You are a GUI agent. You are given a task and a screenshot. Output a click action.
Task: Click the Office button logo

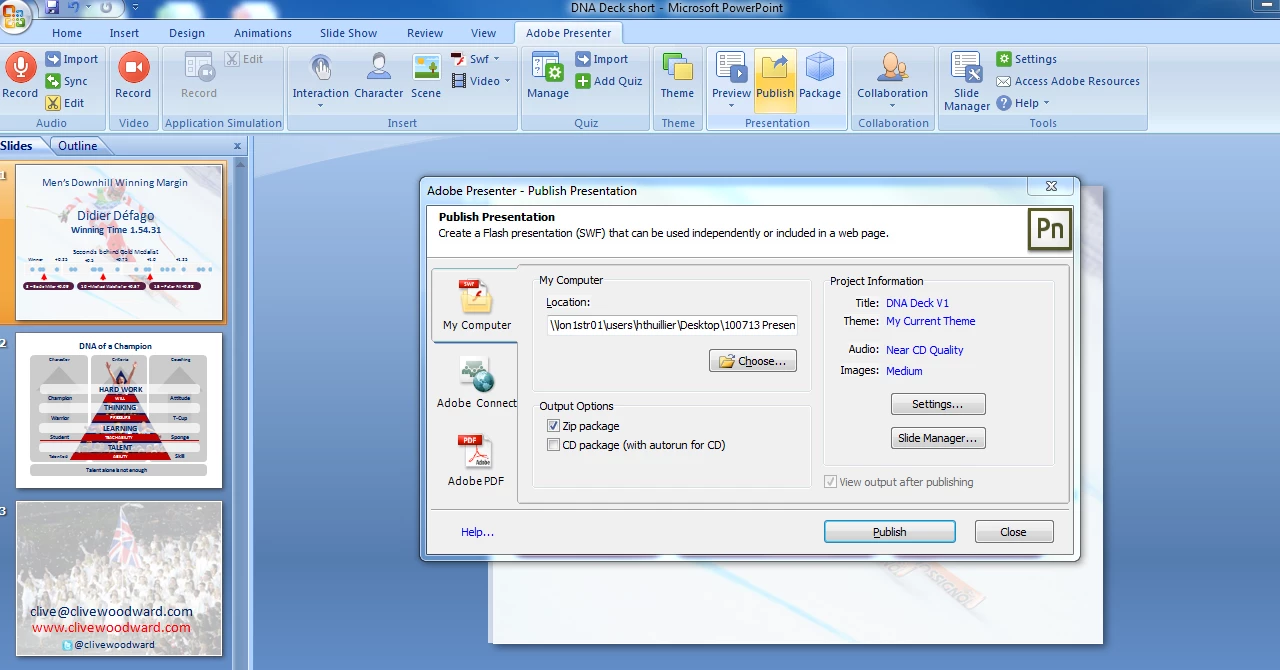point(15,17)
